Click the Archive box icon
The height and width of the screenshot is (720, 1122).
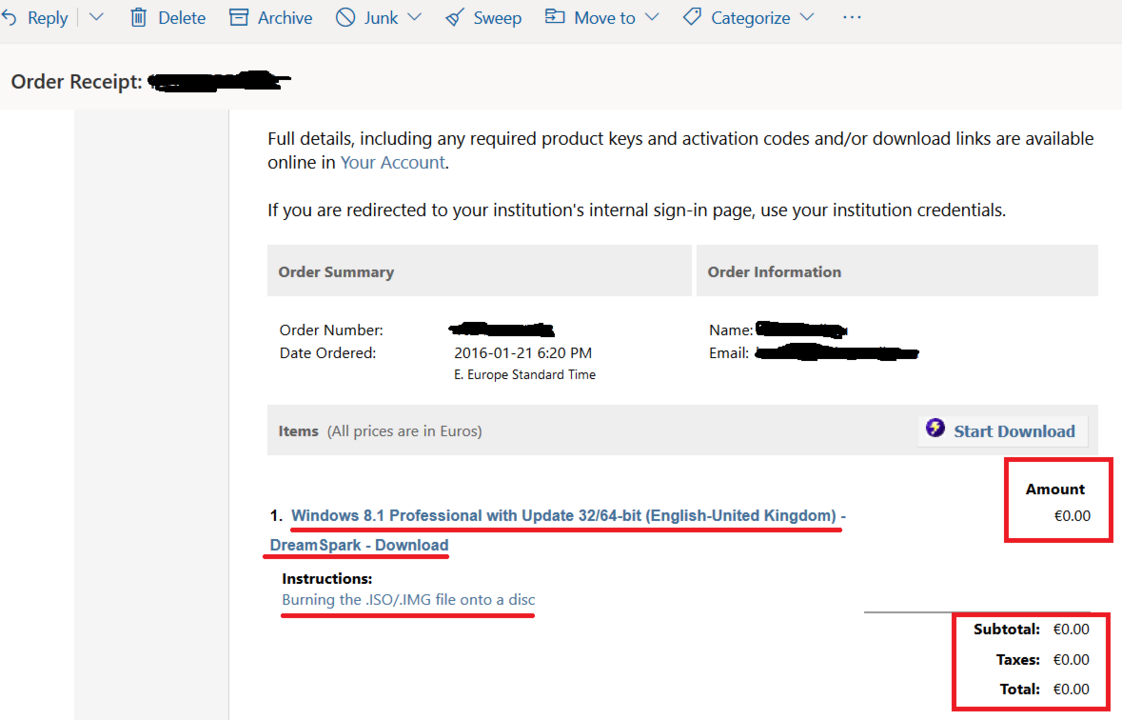[x=239, y=18]
